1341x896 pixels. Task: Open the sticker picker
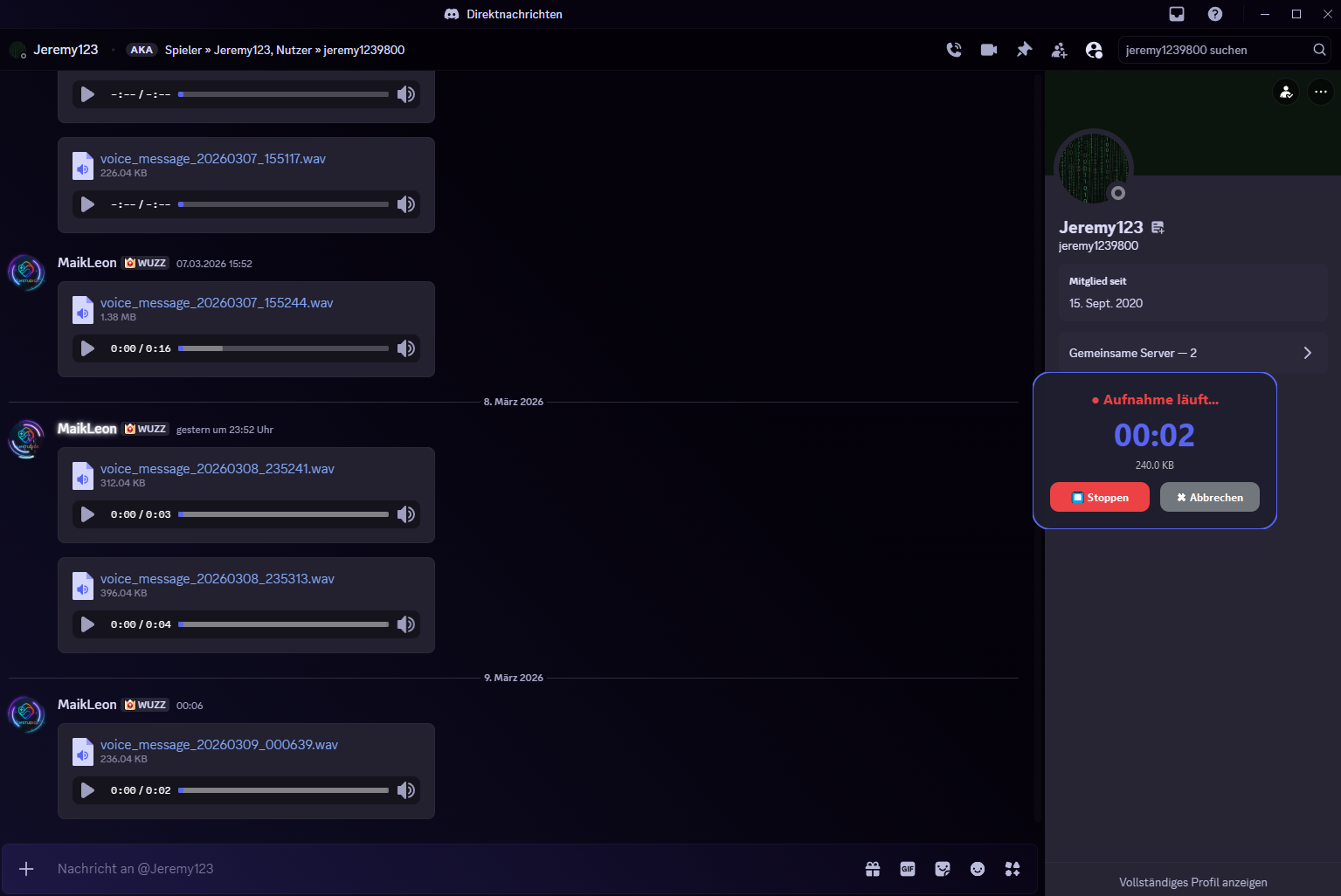[943, 869]
